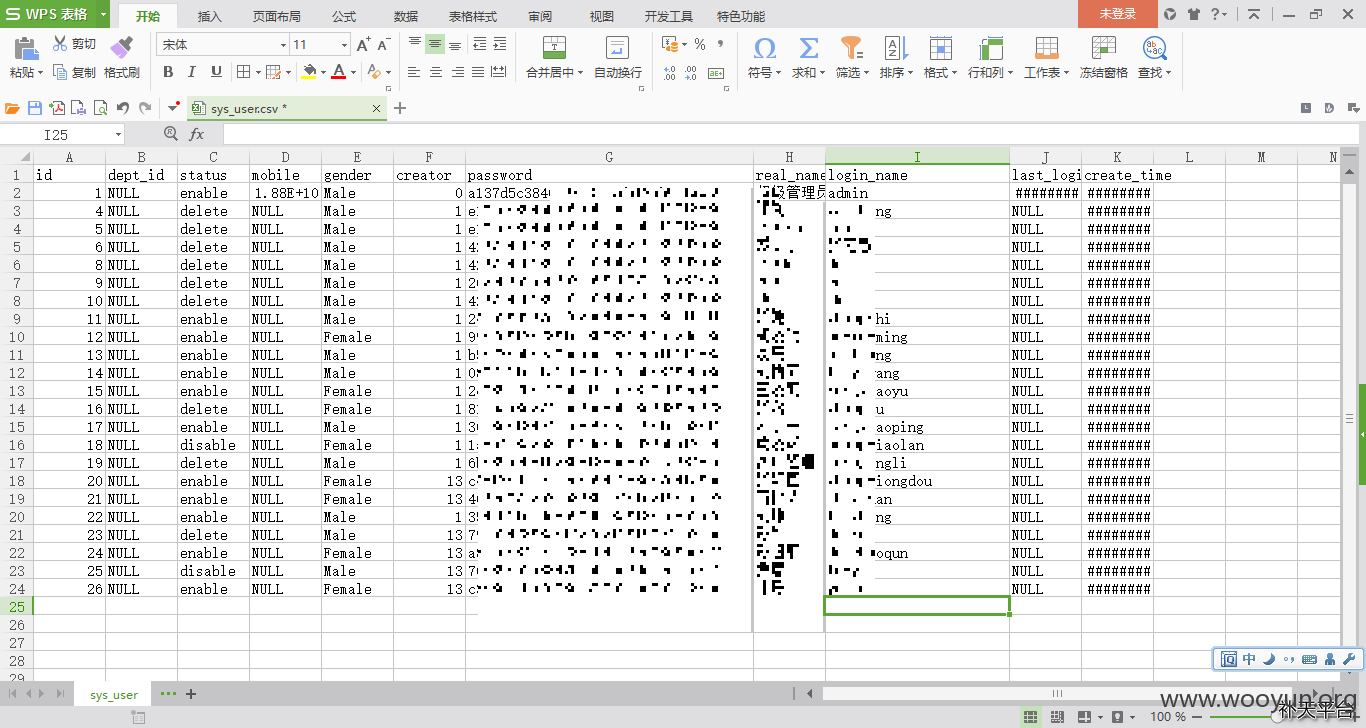Decrease font size with smaller A
The width and height of the screenshot is (1366, 728).
(384, 44)
